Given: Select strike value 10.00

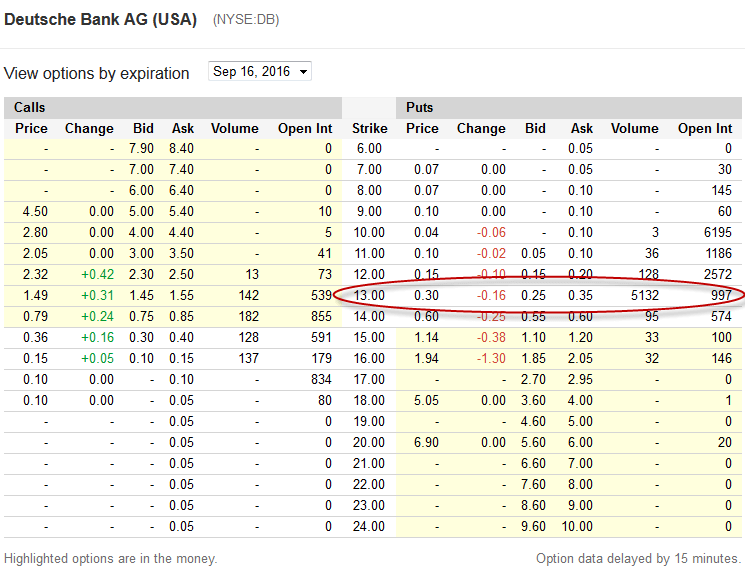Looking at the screenshot, I should 369,232.
